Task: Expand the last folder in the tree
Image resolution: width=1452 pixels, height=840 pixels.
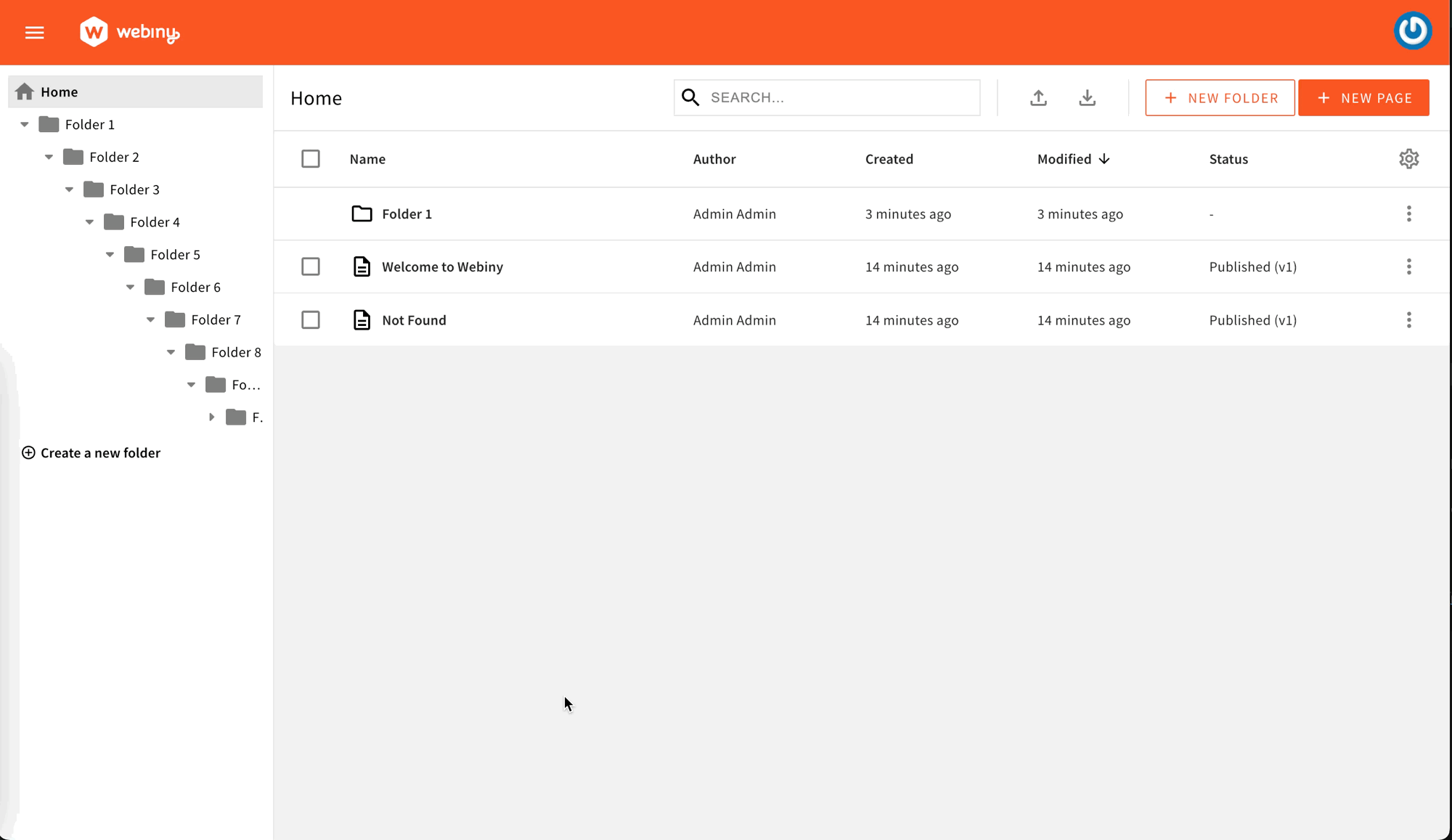Action: click(211, 417)
